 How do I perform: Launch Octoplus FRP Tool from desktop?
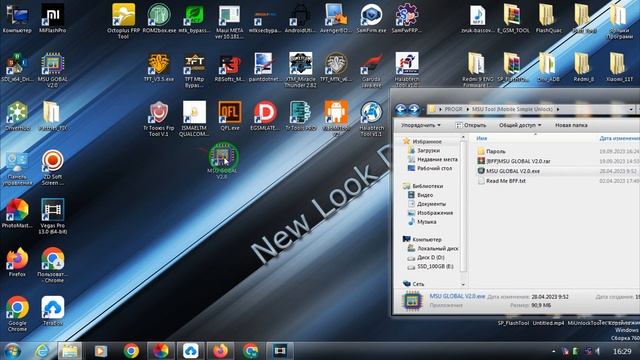click(123, 20)
